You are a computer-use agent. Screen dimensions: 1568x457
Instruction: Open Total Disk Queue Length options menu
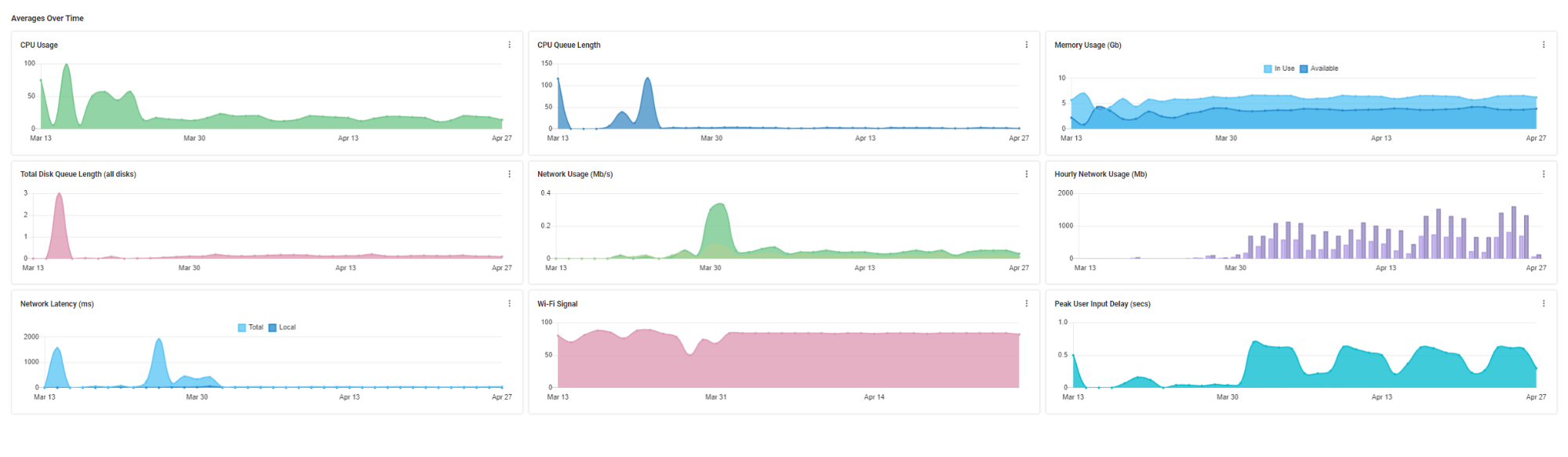509,174
